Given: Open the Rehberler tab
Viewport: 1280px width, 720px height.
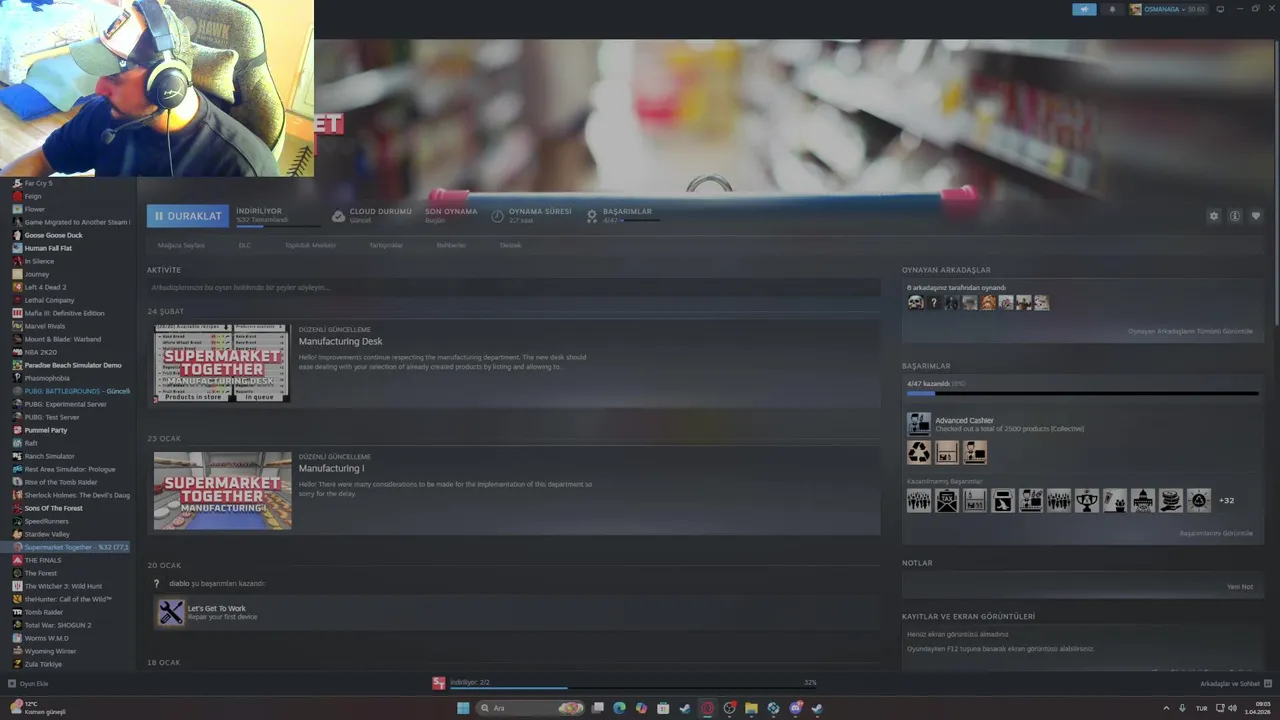Looking at the screenshot, I should (x=451, y=245).
